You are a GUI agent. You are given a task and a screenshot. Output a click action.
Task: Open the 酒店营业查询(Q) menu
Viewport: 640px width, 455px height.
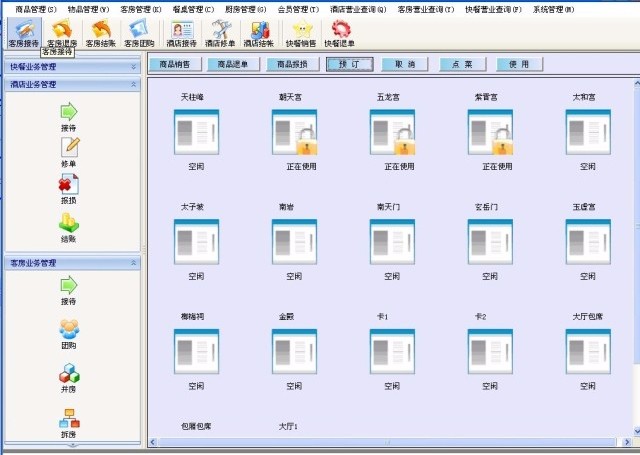(358, 9)
